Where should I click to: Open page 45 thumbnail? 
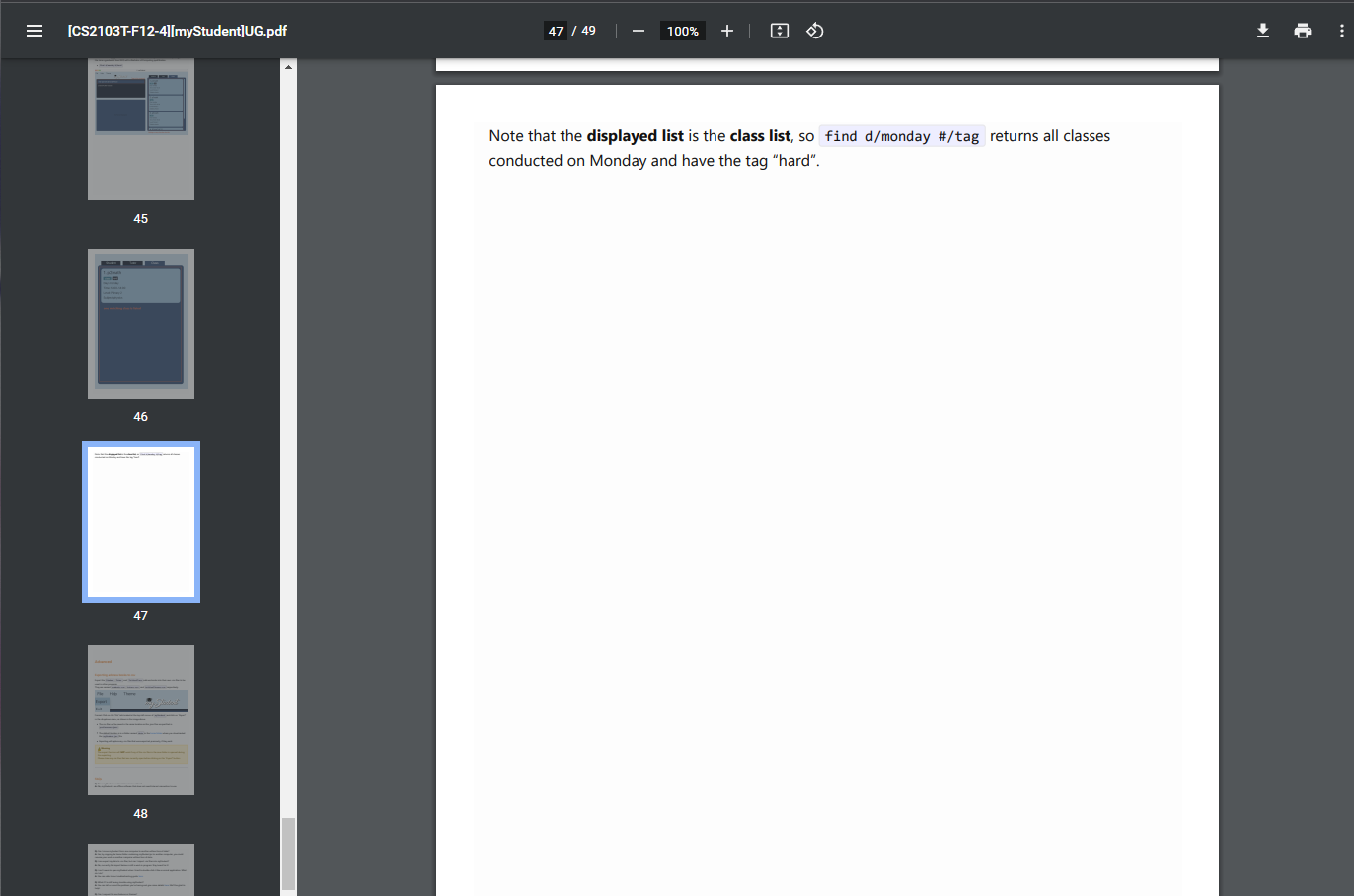tap(141, 129)
